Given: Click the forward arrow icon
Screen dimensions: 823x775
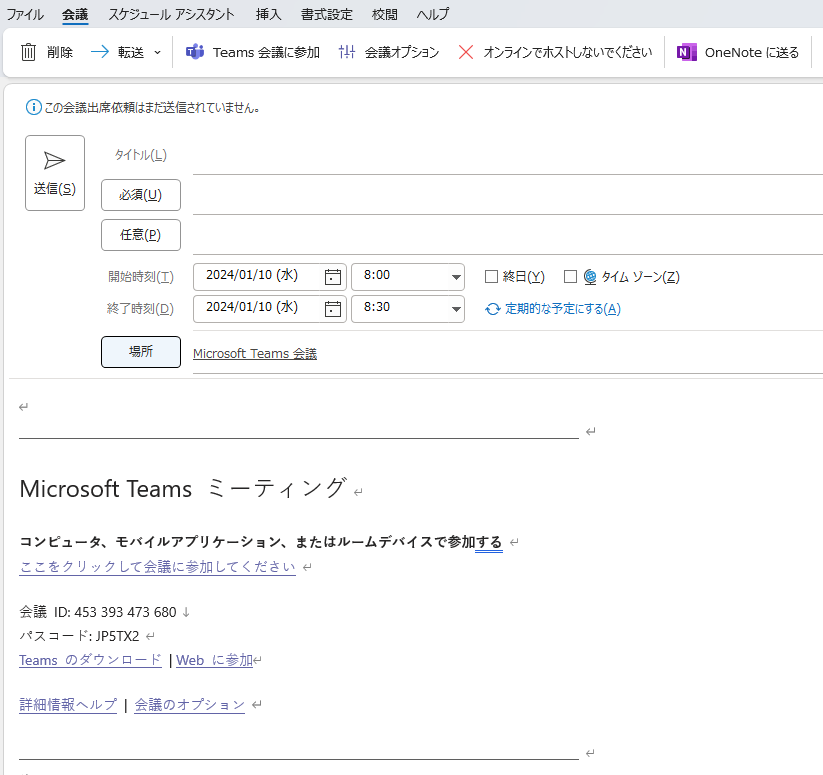Looking at the screenshot, I should (x=100, y=52).
